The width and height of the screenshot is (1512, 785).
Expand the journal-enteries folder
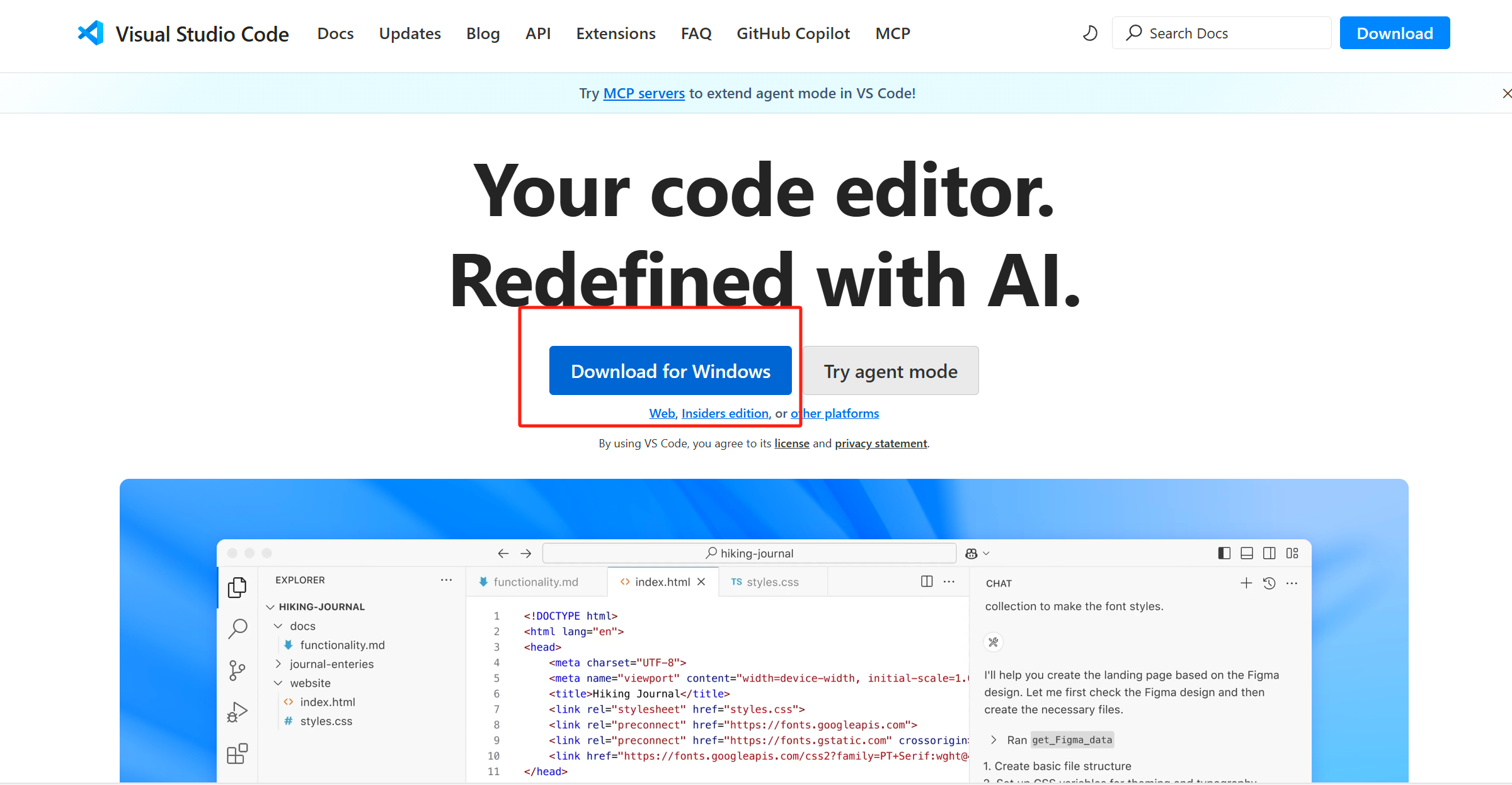[278, 663]
